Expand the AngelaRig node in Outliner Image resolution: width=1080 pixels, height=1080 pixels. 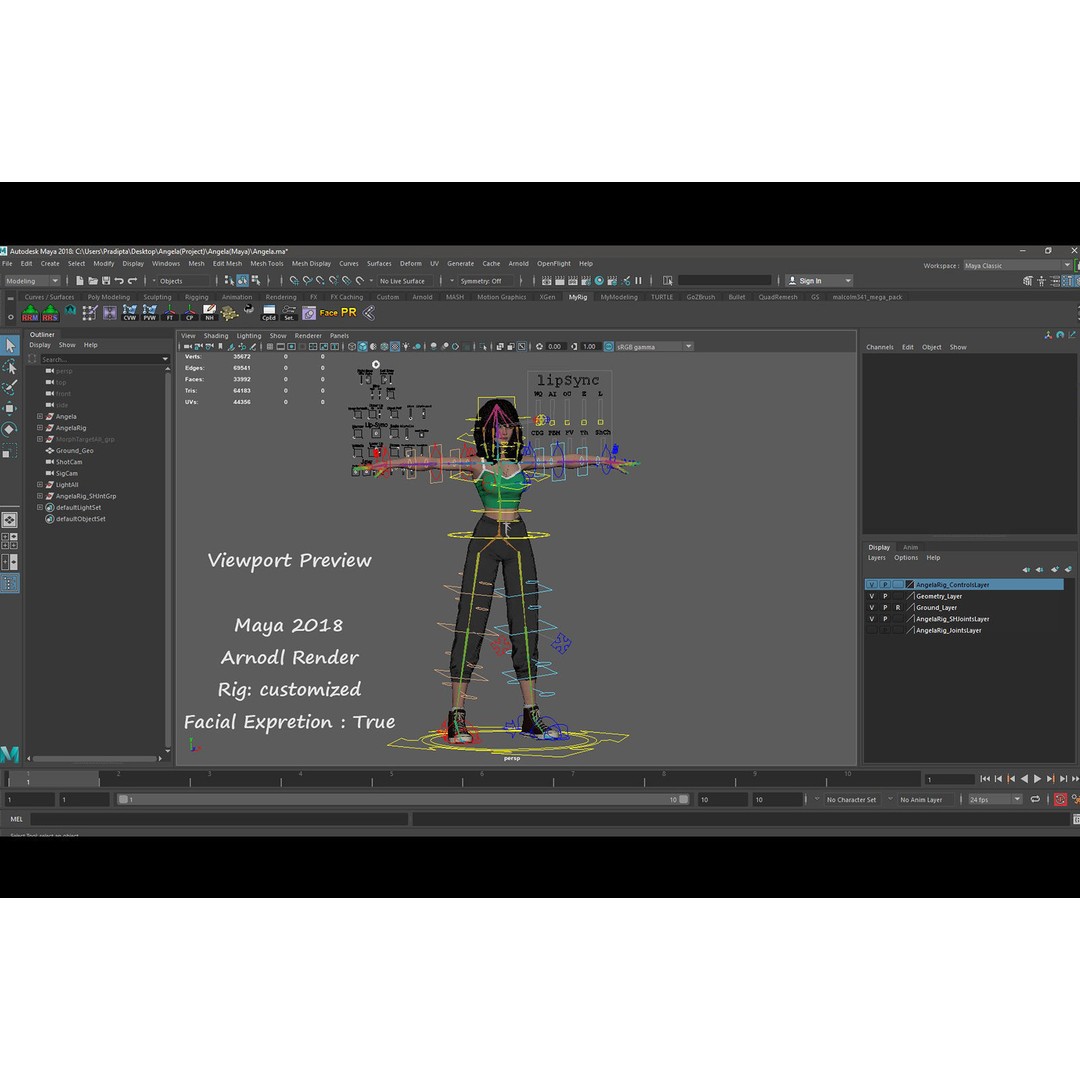pyautogui.click(x=40, y=428)
